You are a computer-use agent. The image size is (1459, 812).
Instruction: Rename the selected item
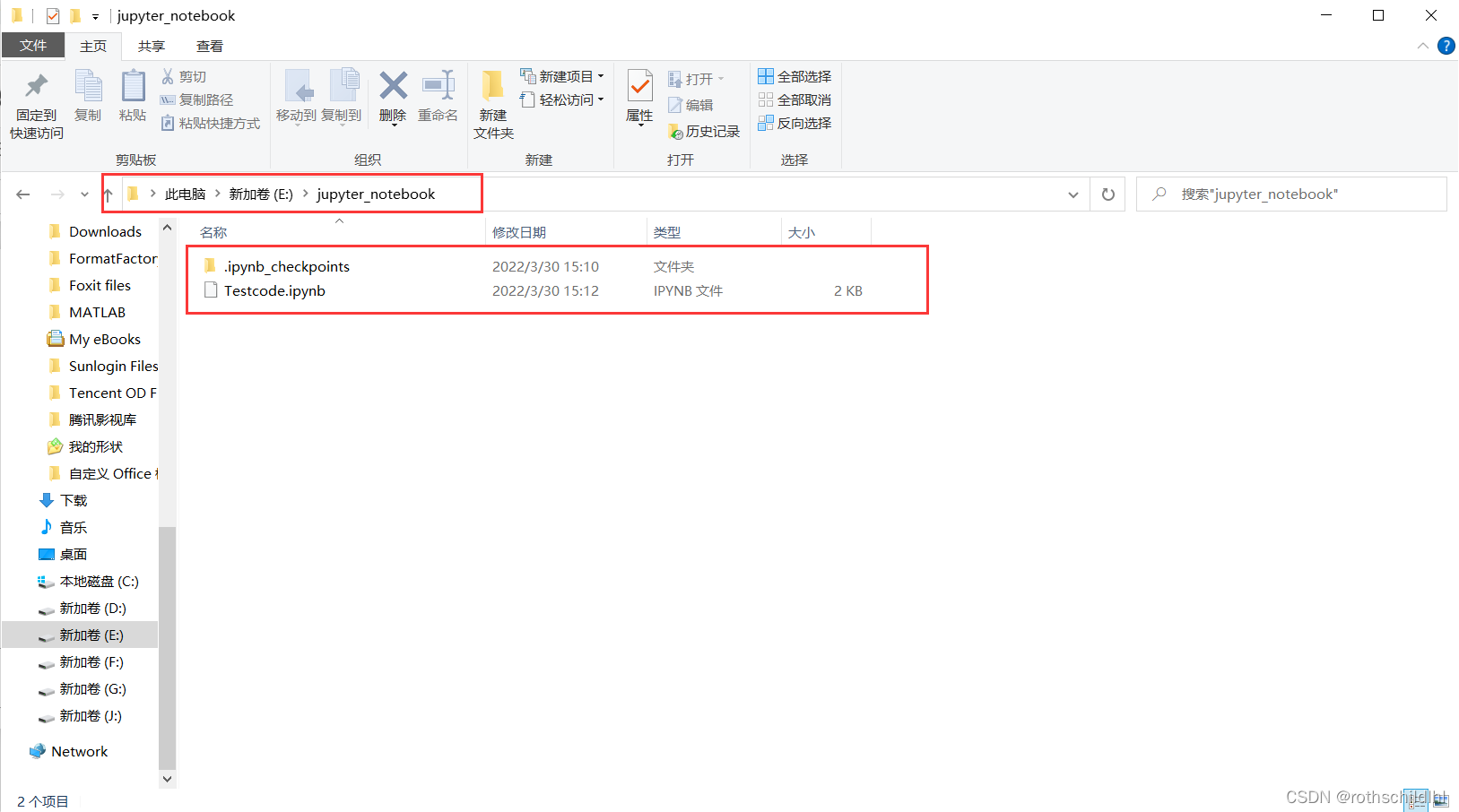point(439,96)
